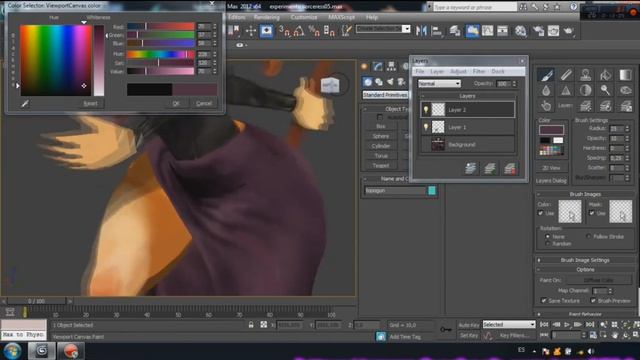Image resolution: width=640 pixels, height=360 pixels.
Task: Select the Fill bucket tool
Action: tap(606, 75)
